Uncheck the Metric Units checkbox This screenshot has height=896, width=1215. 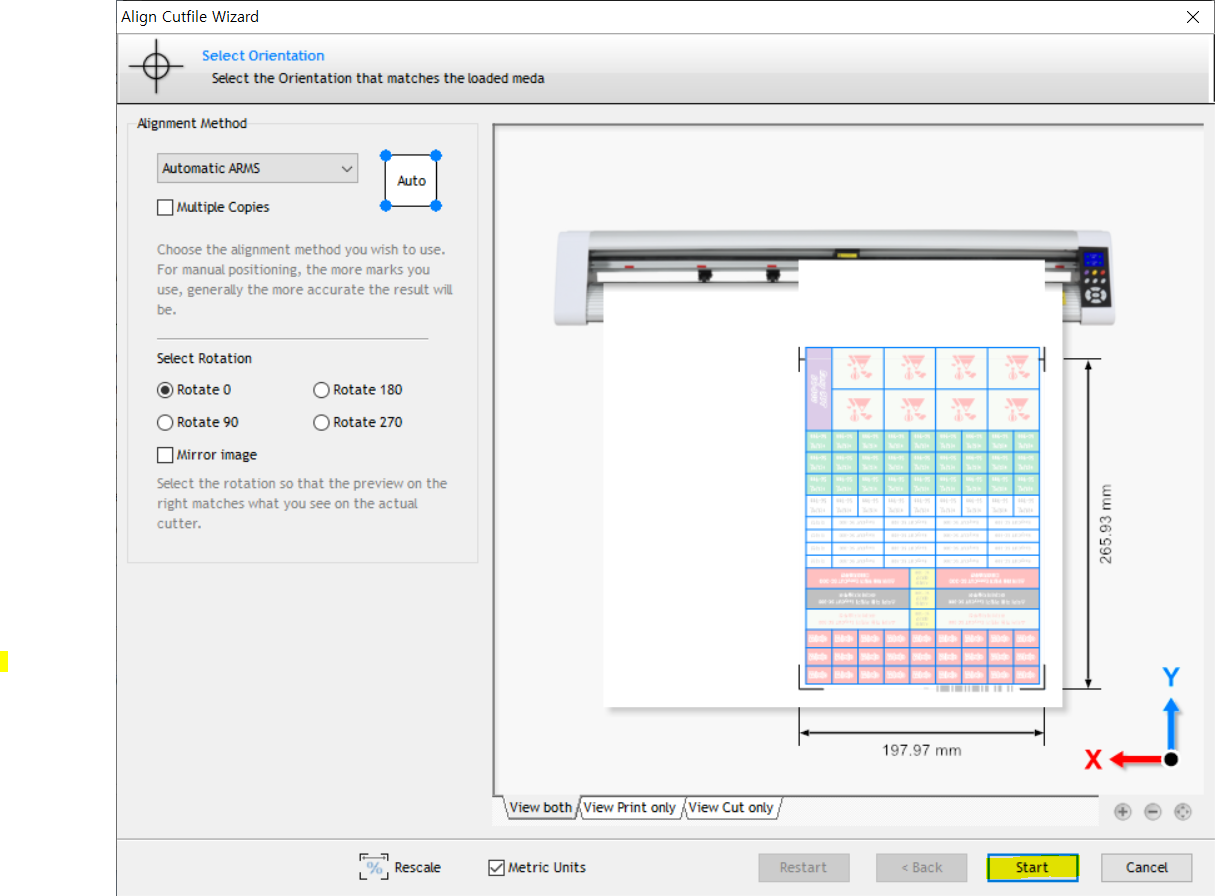[x=496, y=868]
